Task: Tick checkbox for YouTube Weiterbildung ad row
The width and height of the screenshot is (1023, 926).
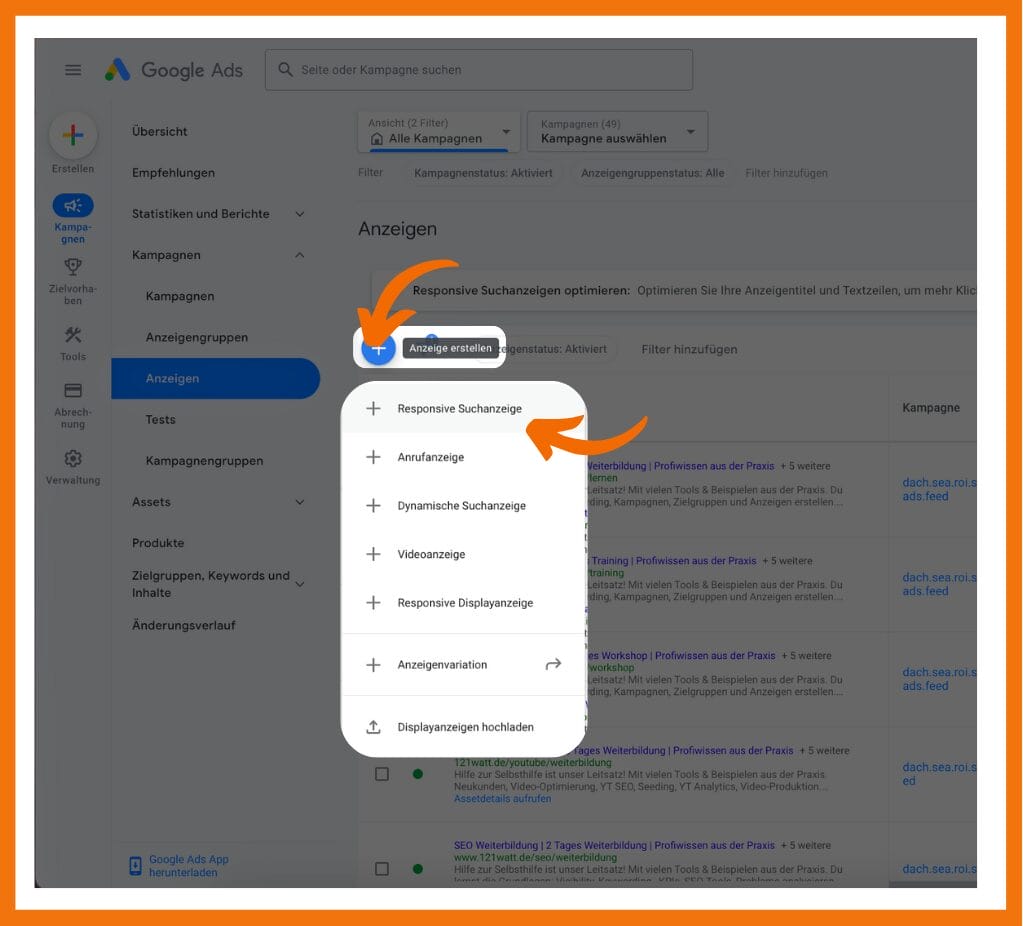Action: pos(382,774)
